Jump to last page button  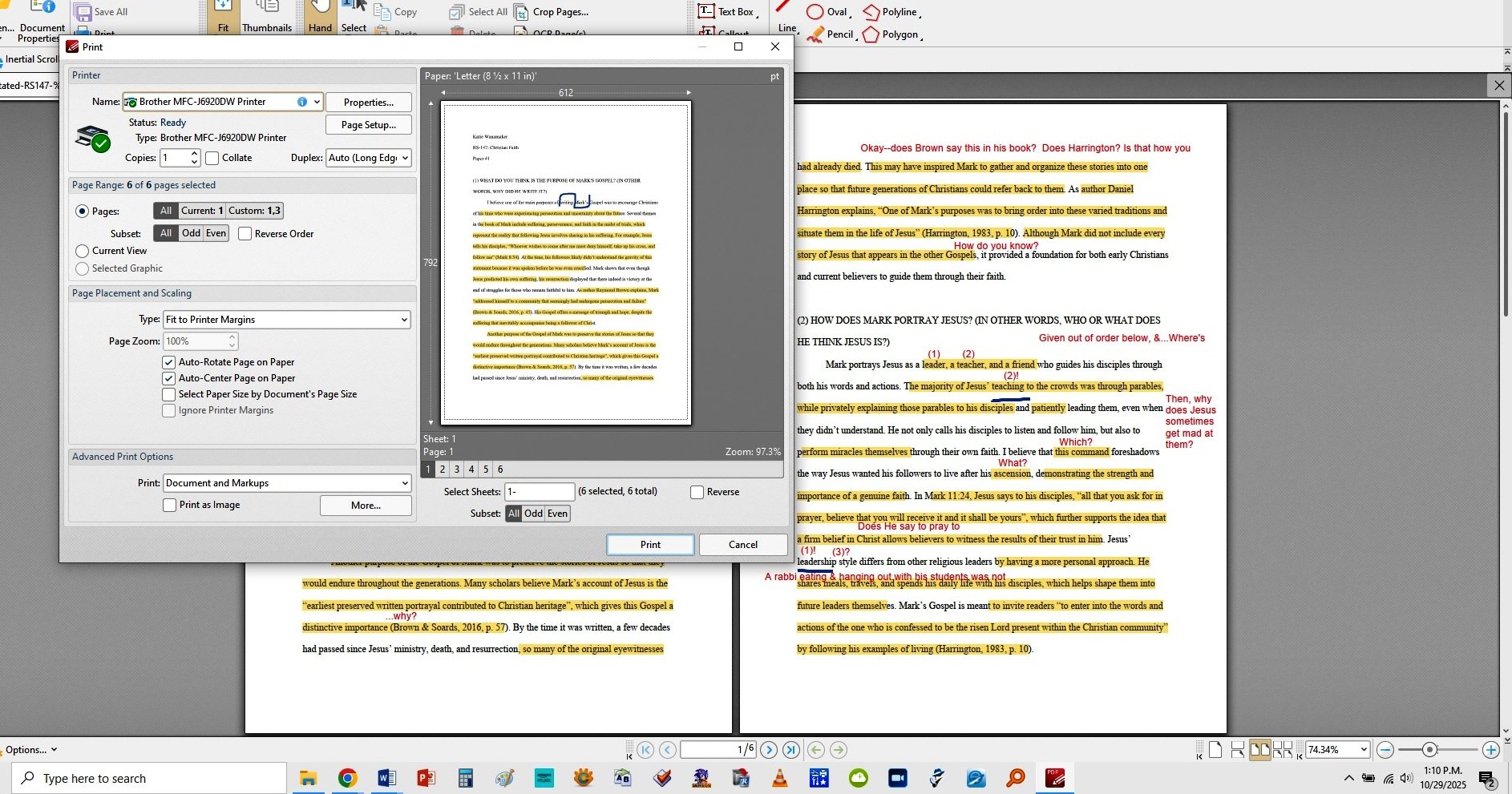(791, 750)
